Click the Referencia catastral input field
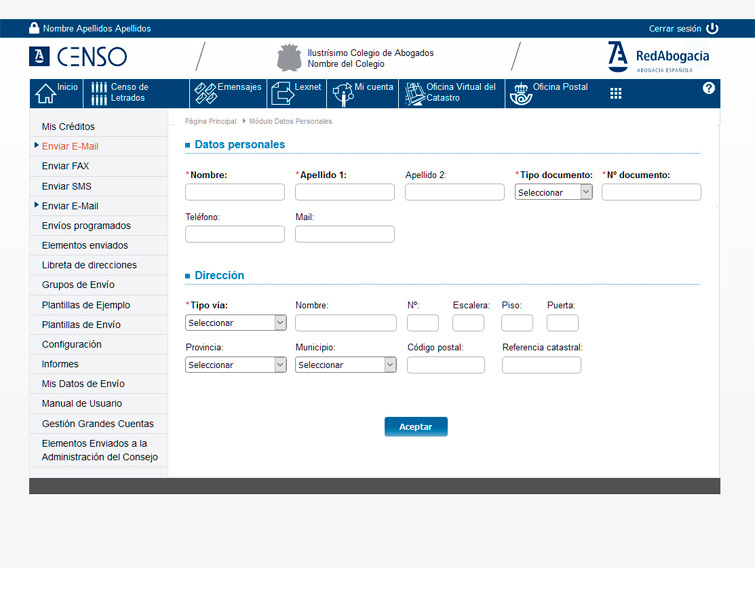Viewport: 755px width, 594px height. [542, 365]
